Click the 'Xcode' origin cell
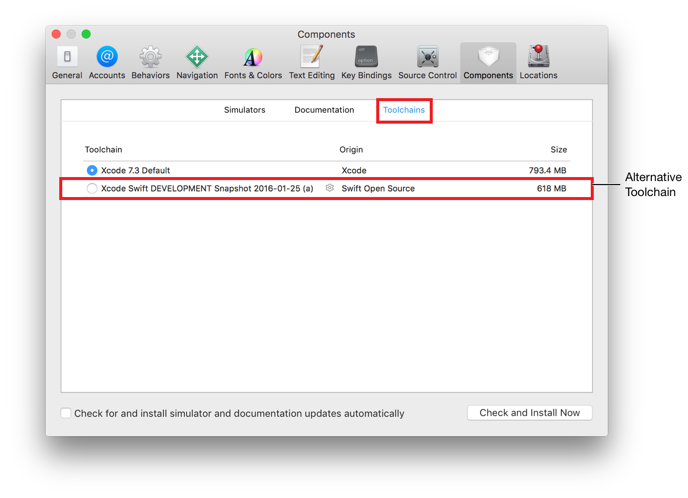 point(354,170)
